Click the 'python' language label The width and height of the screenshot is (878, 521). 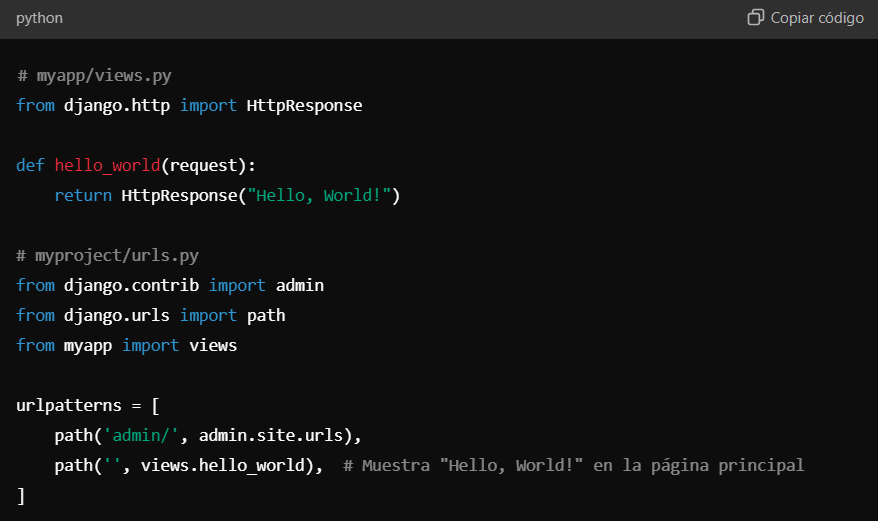[x=39, y=18]
